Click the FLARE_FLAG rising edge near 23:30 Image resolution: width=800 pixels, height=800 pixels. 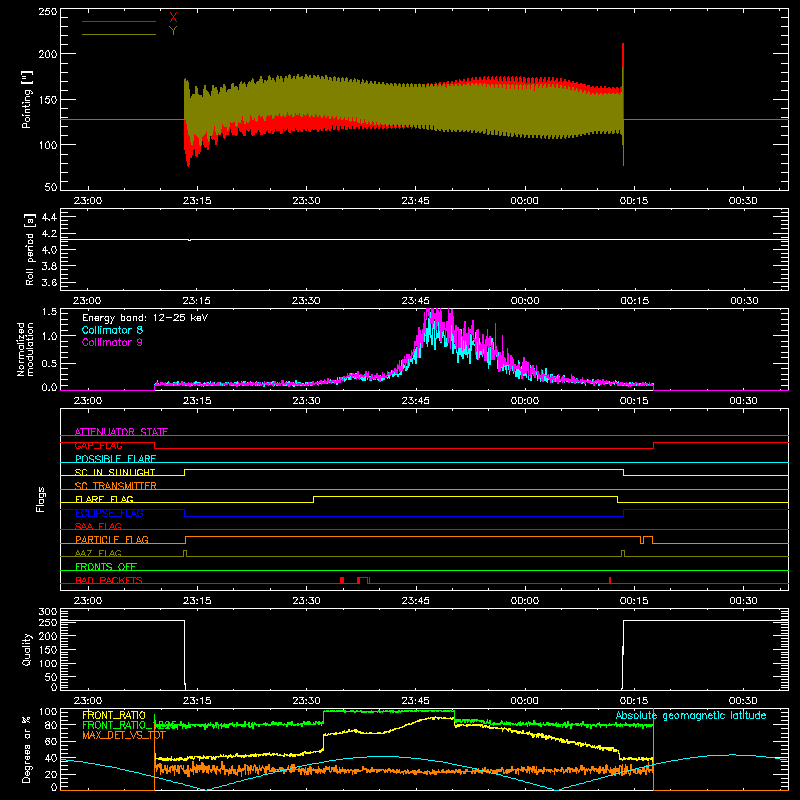click(313, 499)
